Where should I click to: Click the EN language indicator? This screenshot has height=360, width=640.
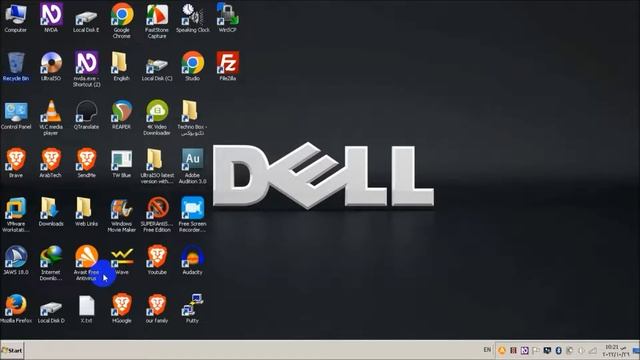tap(487, 350)
